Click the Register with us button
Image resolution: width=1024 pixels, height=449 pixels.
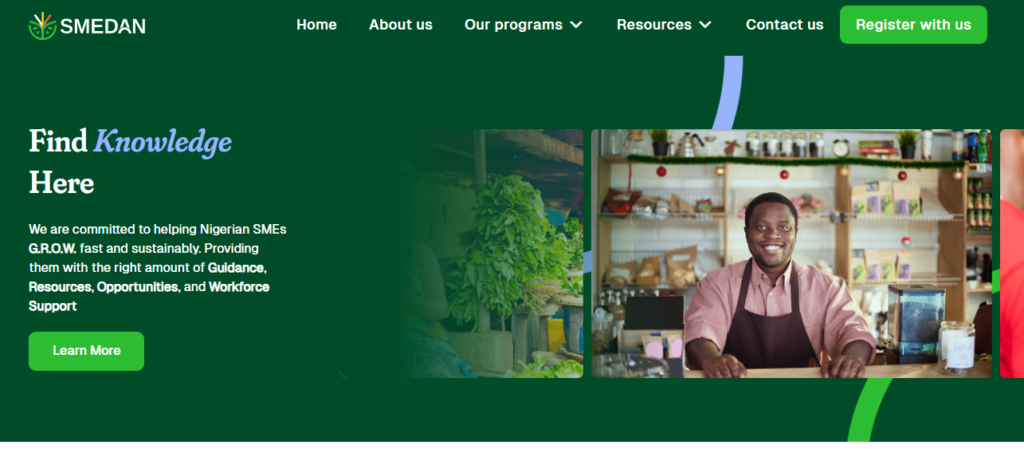913,25
